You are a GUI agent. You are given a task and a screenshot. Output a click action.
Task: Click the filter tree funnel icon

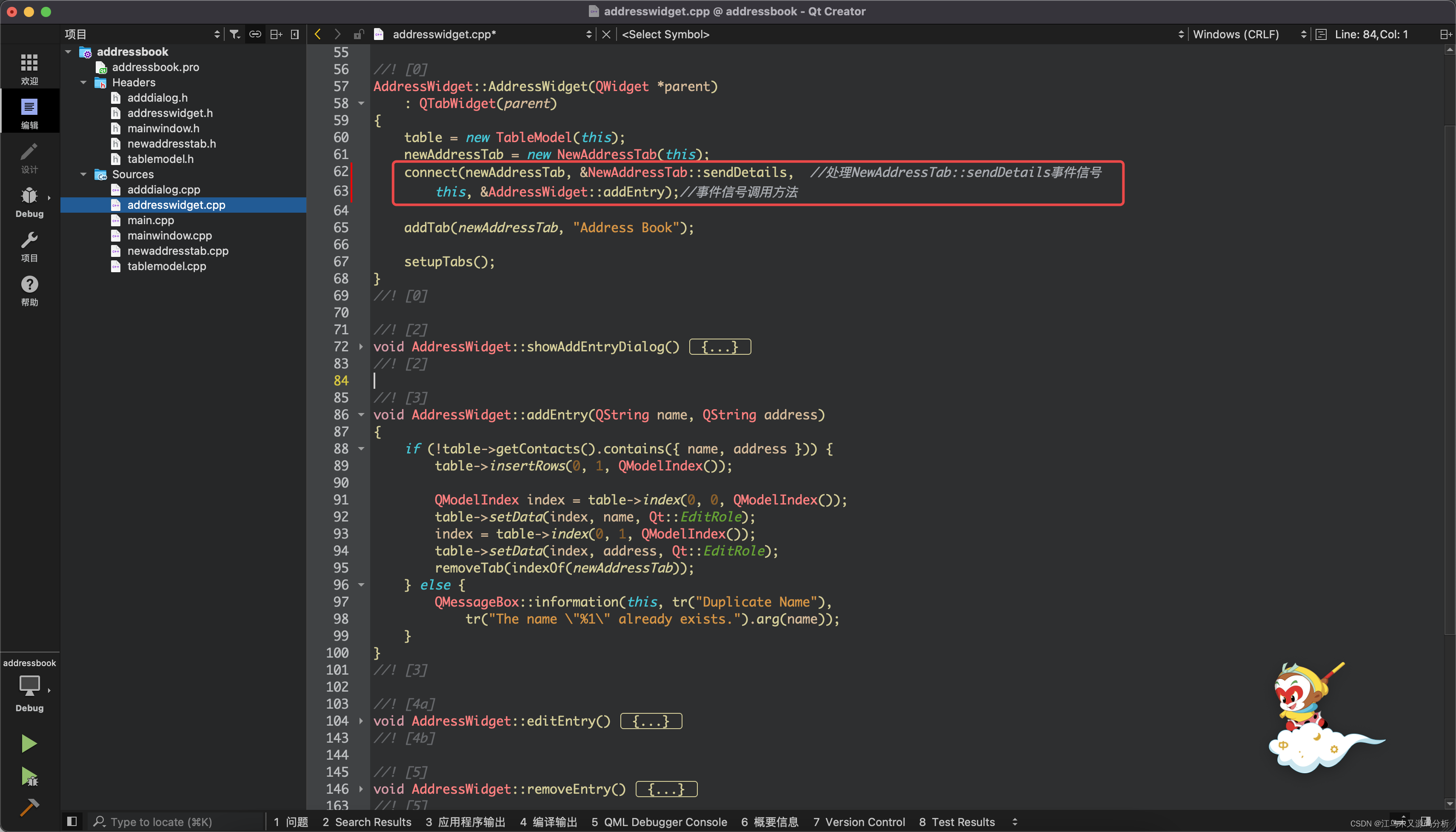tap(234, 34)
